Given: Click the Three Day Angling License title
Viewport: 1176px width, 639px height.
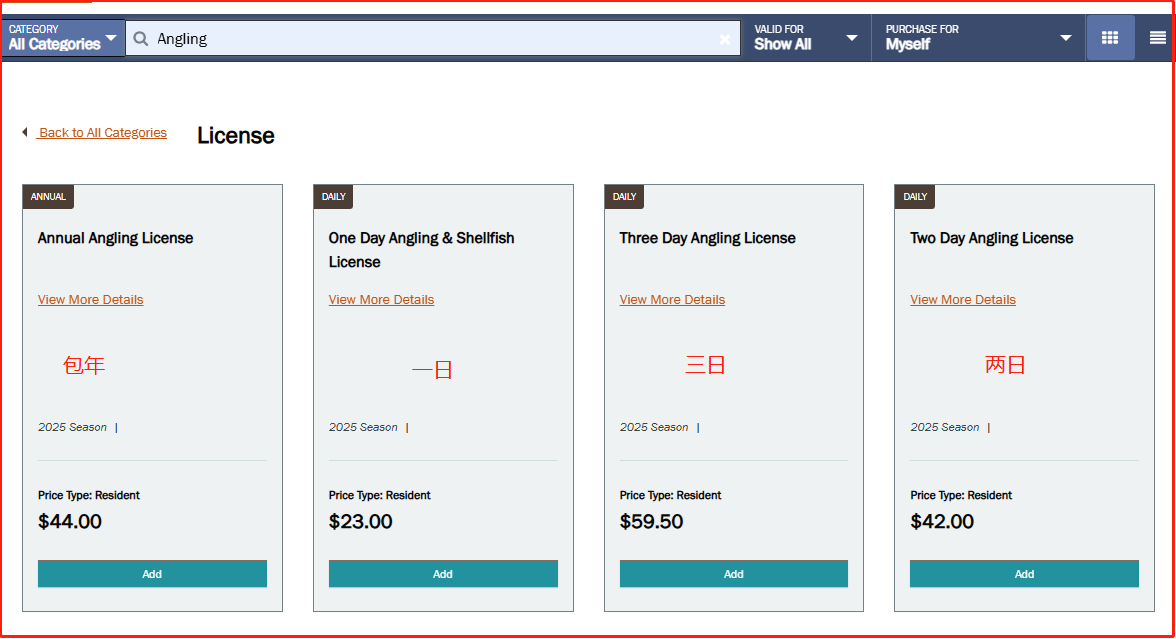Looking at the screenshot, I should pyautogui.click(x=707, y=238).
